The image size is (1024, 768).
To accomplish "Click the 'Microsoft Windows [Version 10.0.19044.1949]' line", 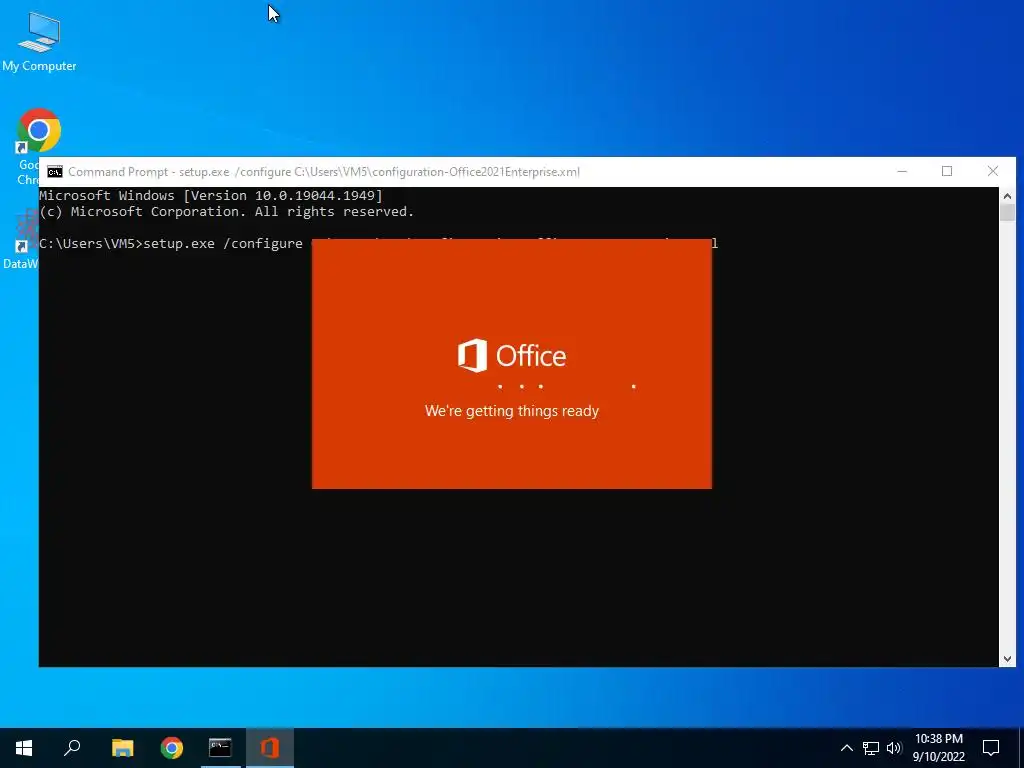I will point(211,195).
